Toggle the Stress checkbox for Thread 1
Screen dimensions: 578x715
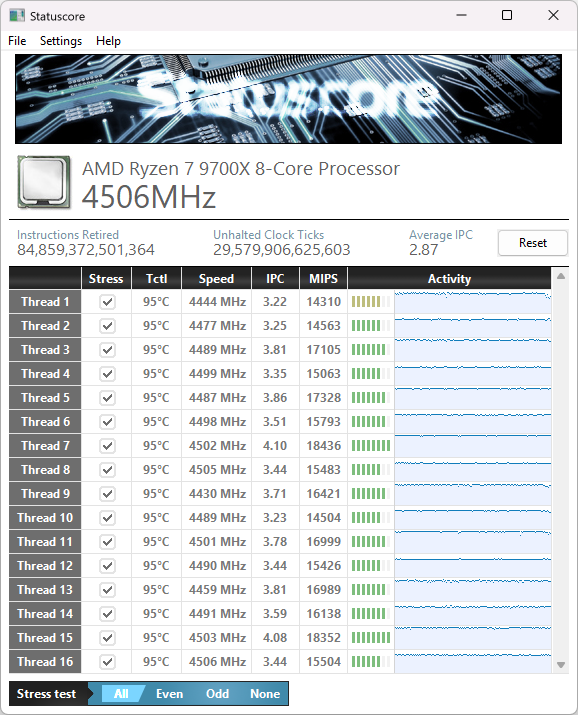pos(108,302)
